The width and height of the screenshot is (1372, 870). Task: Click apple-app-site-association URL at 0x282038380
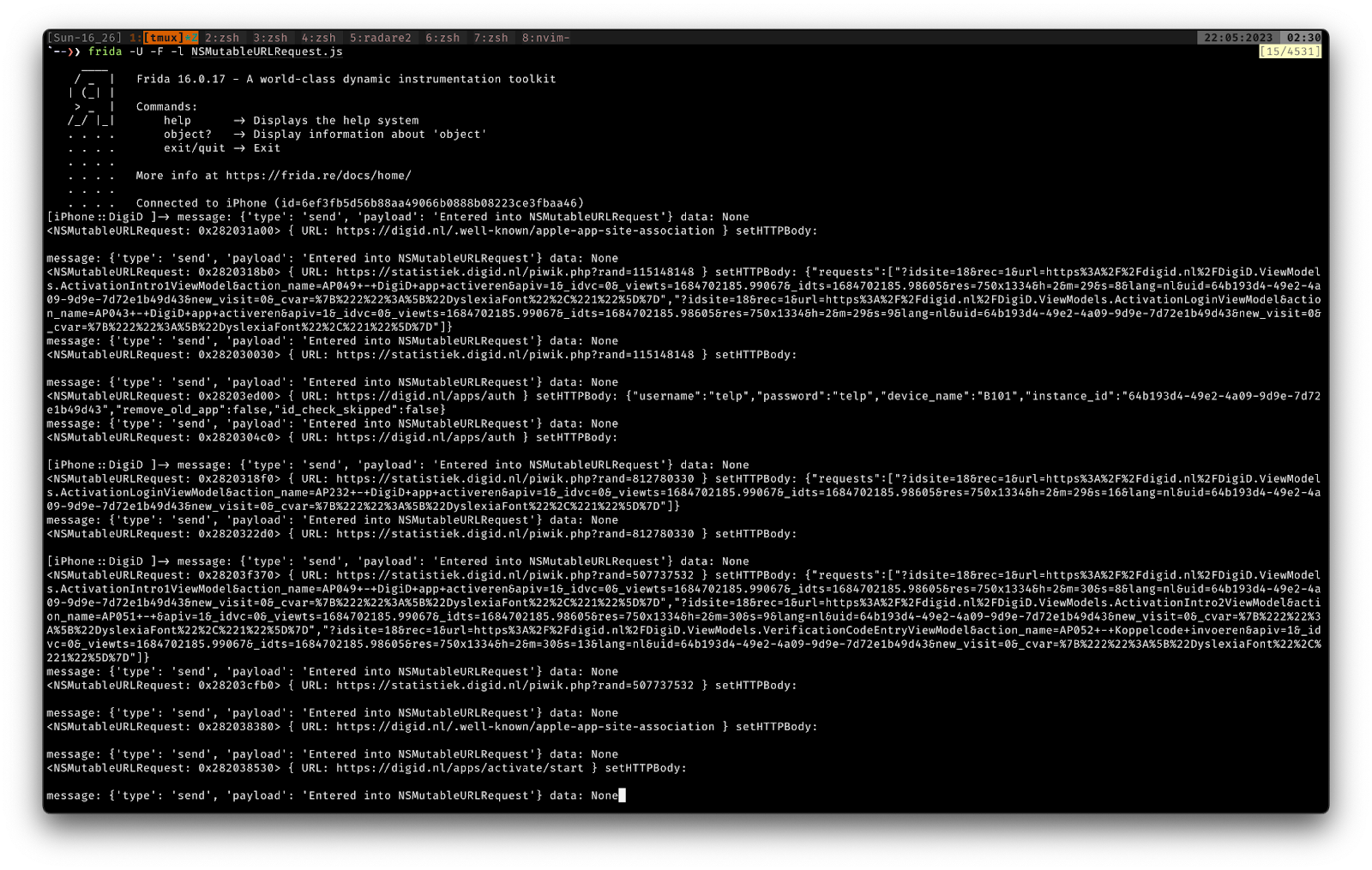click(525, 727)
